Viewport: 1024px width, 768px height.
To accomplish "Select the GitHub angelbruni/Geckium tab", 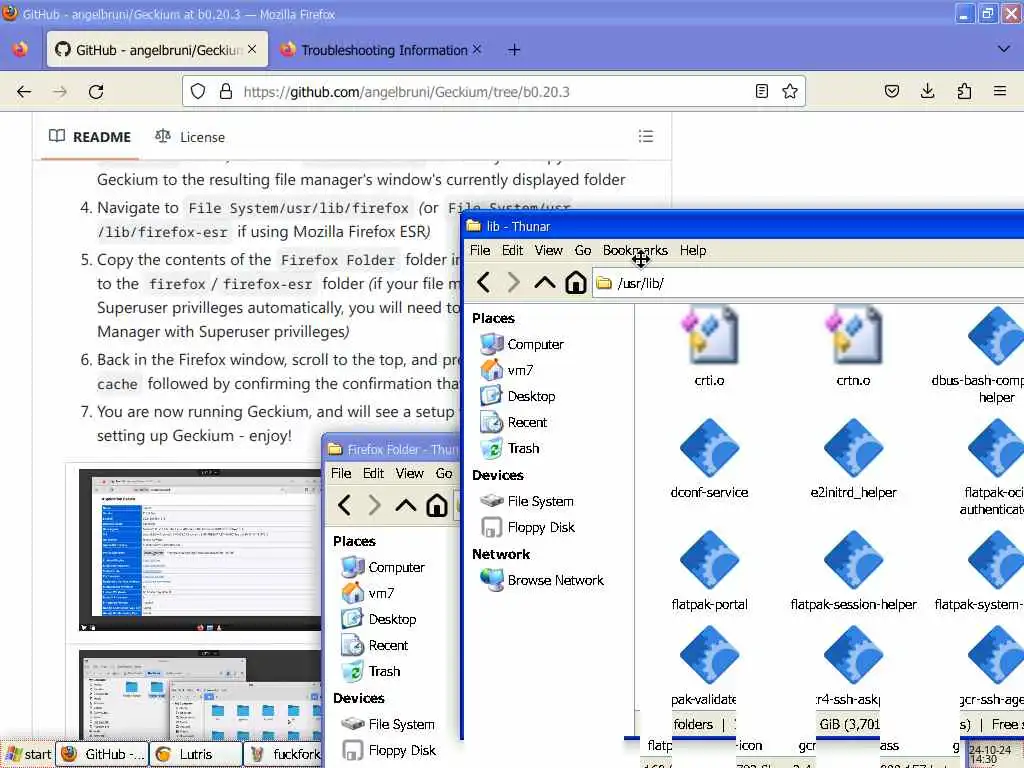I will tap(157, 50).
